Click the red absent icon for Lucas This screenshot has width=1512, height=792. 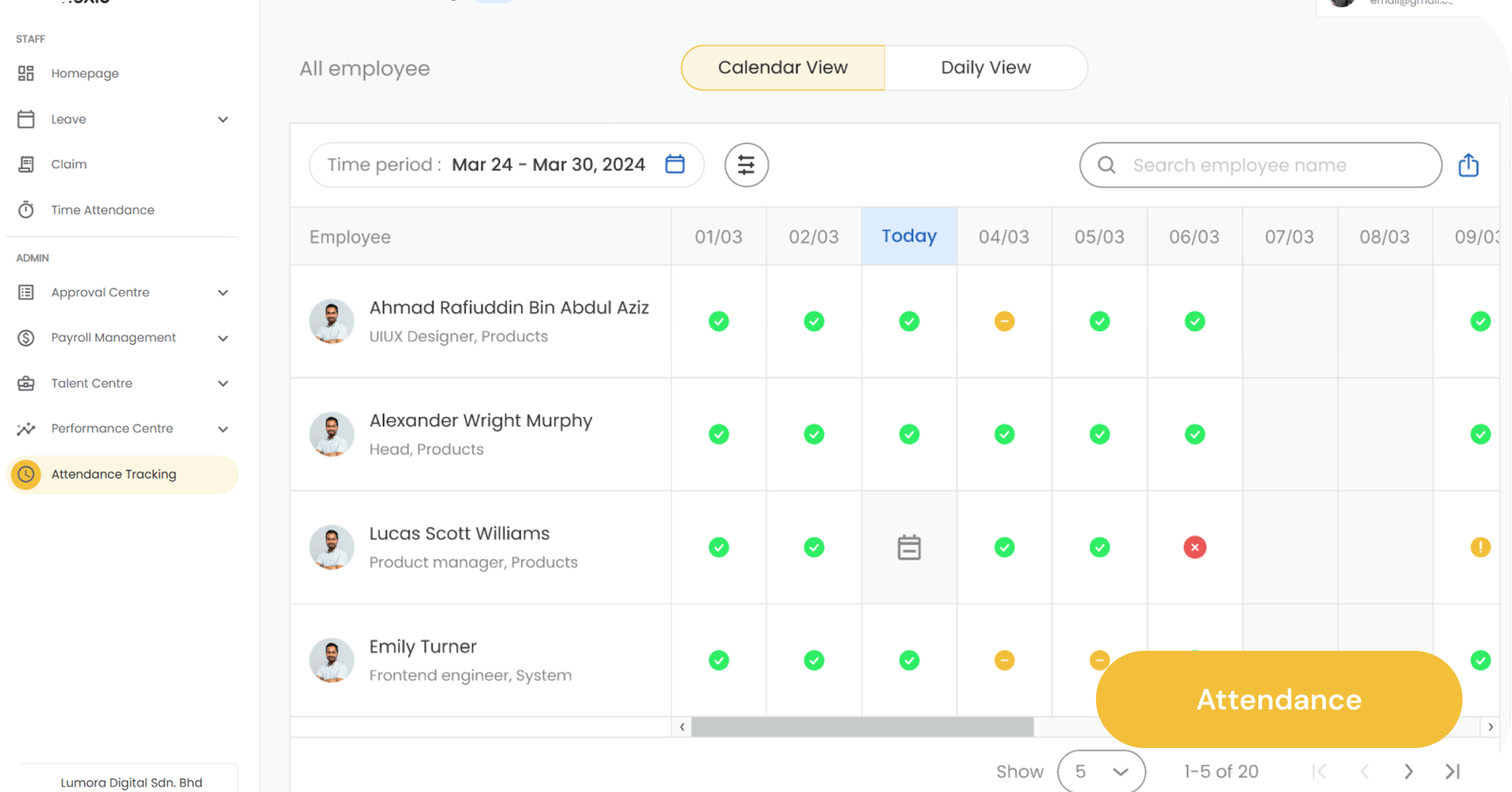point(1194,548)
